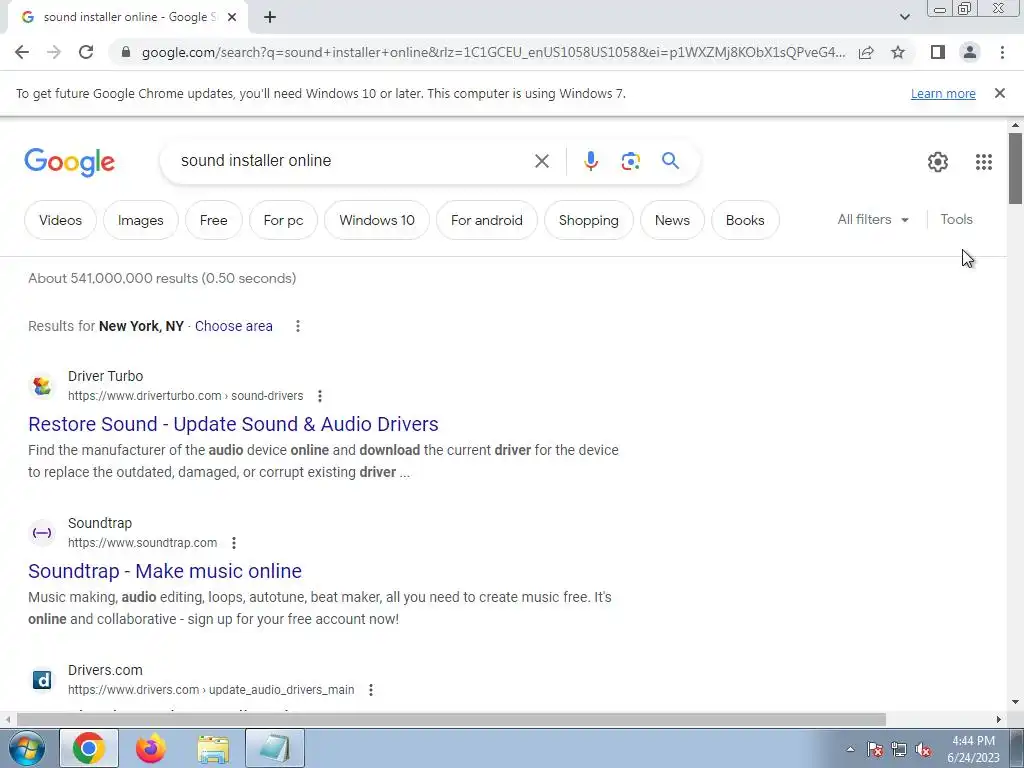Click the soundtrap.com URL text
Screen dimensions: 1024x768
coord(142,543)
